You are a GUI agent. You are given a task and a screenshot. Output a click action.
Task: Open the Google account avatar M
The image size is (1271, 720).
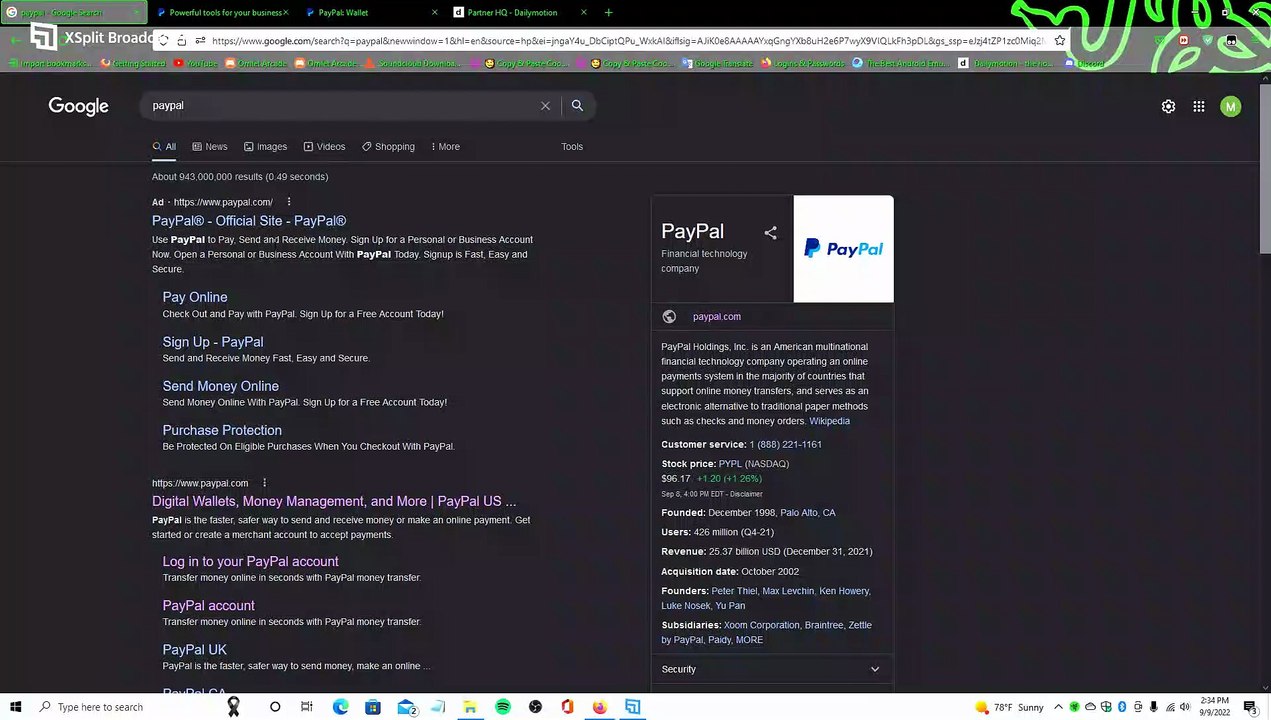(1231, 106)
